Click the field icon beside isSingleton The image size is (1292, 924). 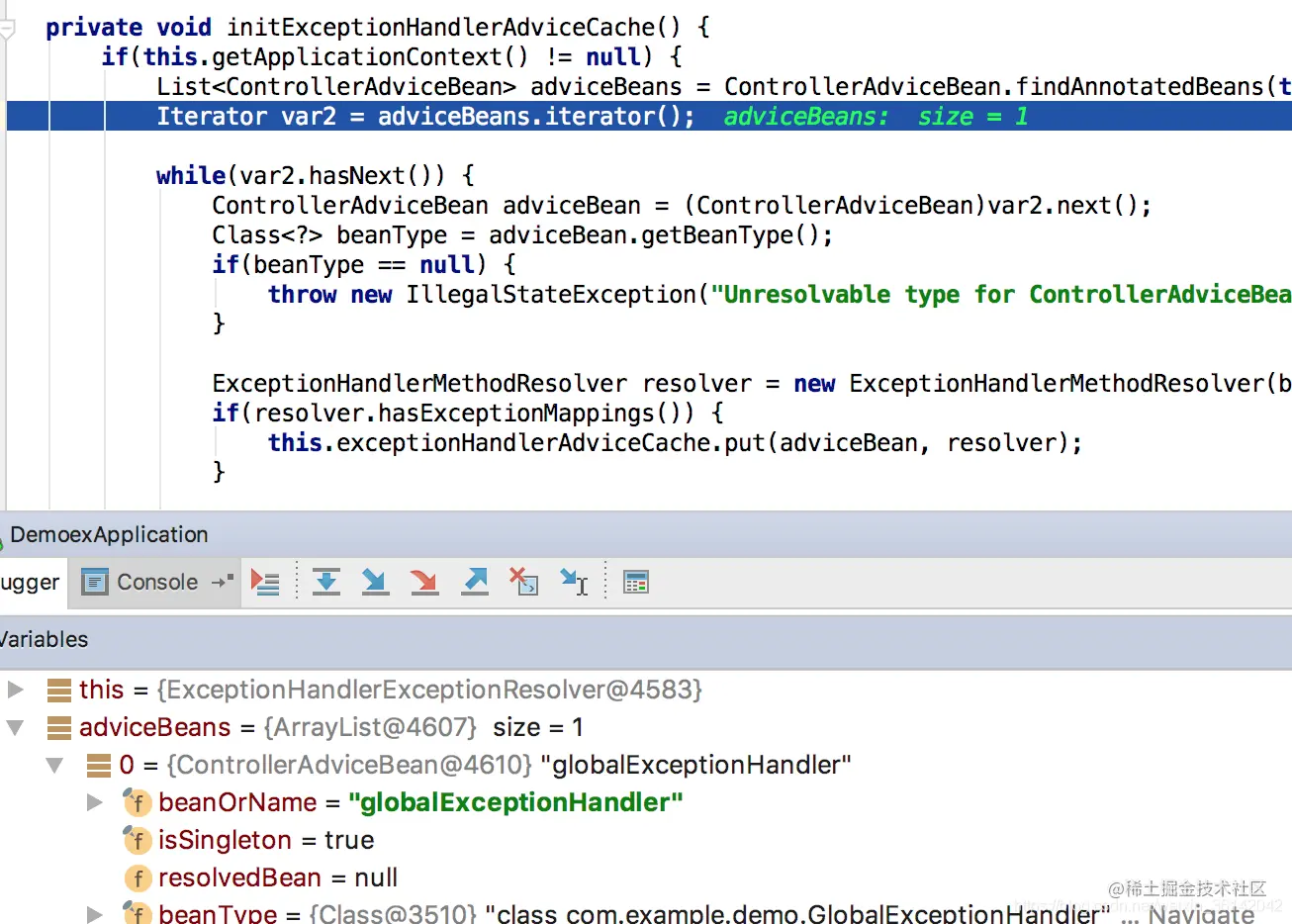coord(137,840)
